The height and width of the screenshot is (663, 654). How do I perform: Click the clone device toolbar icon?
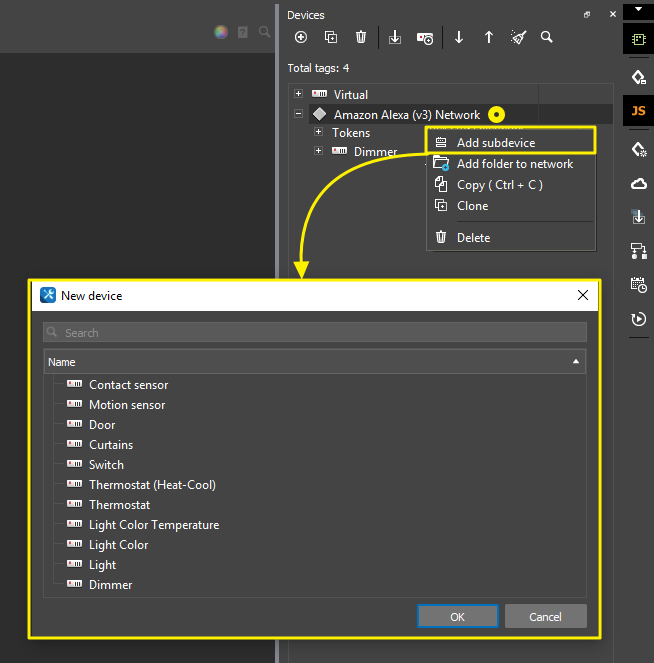331,37
